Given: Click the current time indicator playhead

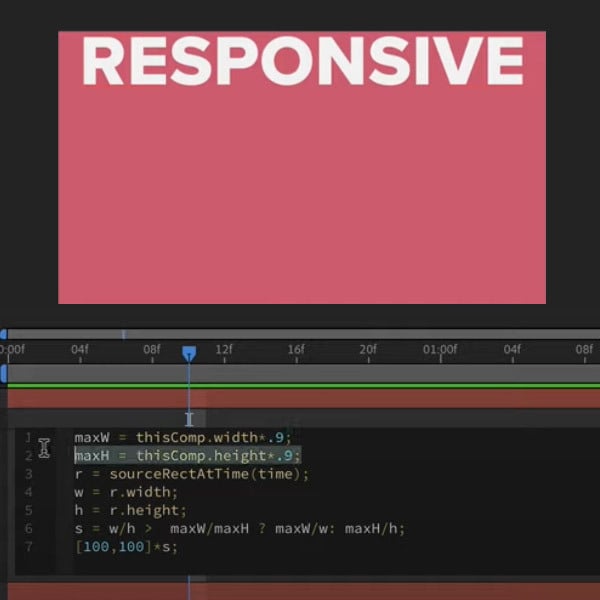Looking at the screenshot, I should click(189, 354).
